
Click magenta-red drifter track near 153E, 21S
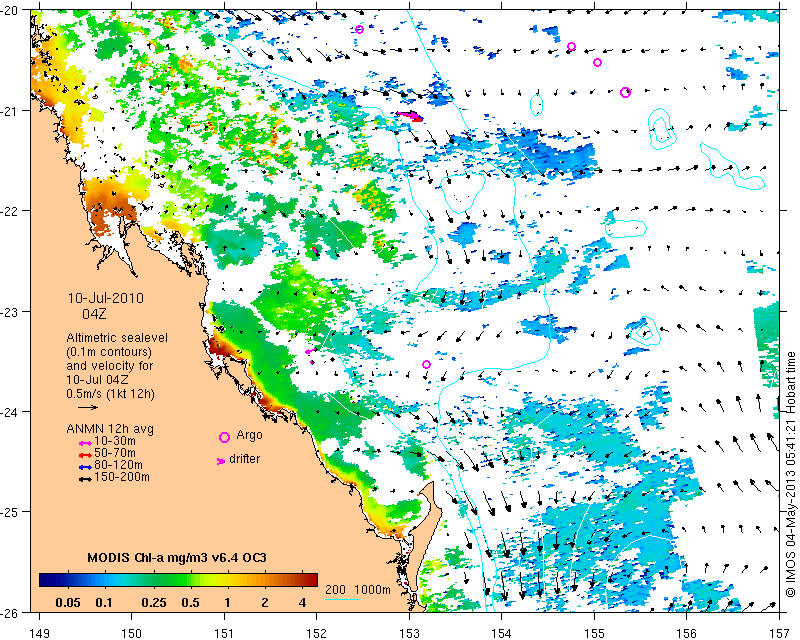click(410, 116)
